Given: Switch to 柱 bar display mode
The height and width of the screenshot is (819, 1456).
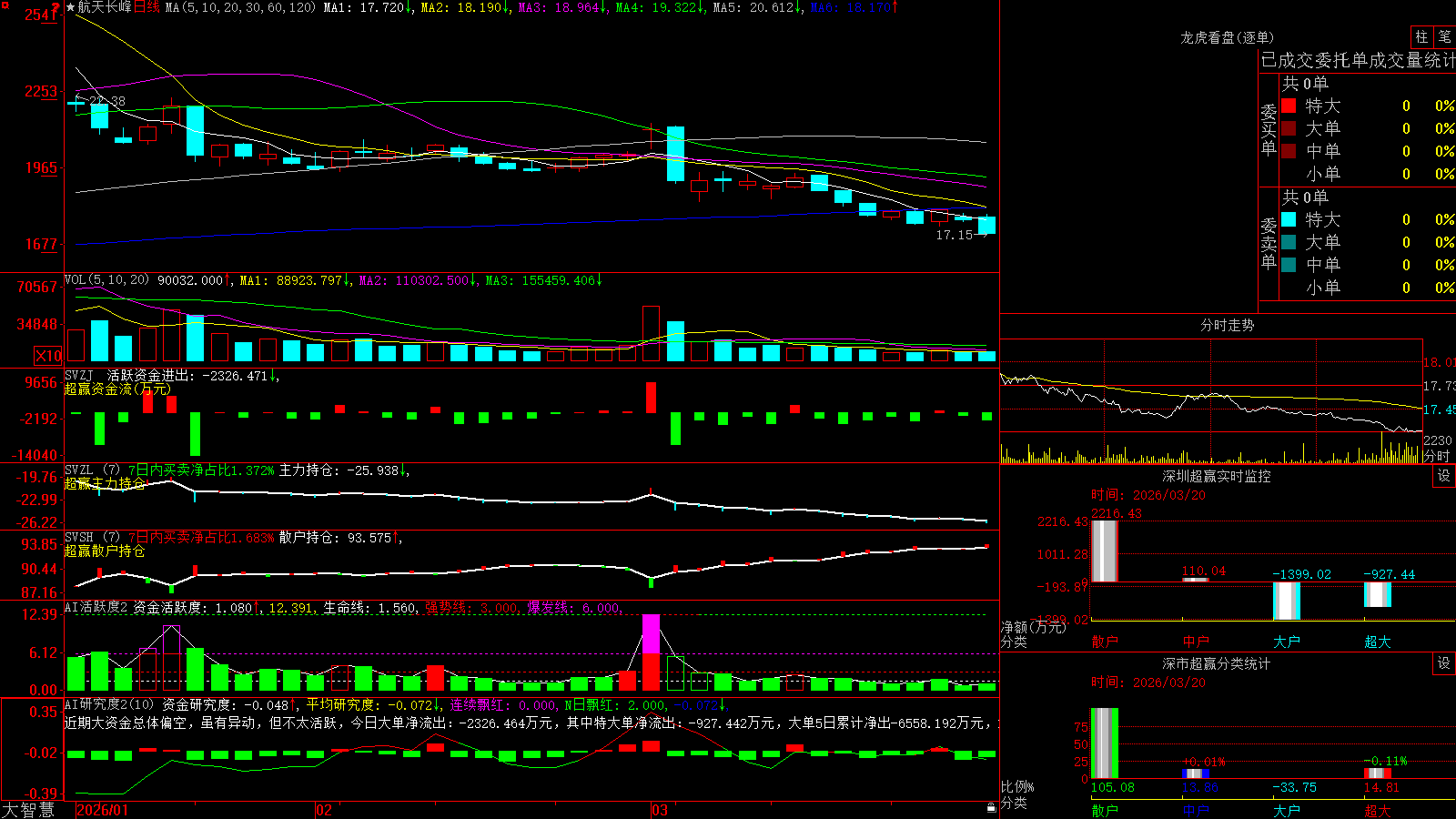Looking at the screenshot, I should (x=1421, y=36).
